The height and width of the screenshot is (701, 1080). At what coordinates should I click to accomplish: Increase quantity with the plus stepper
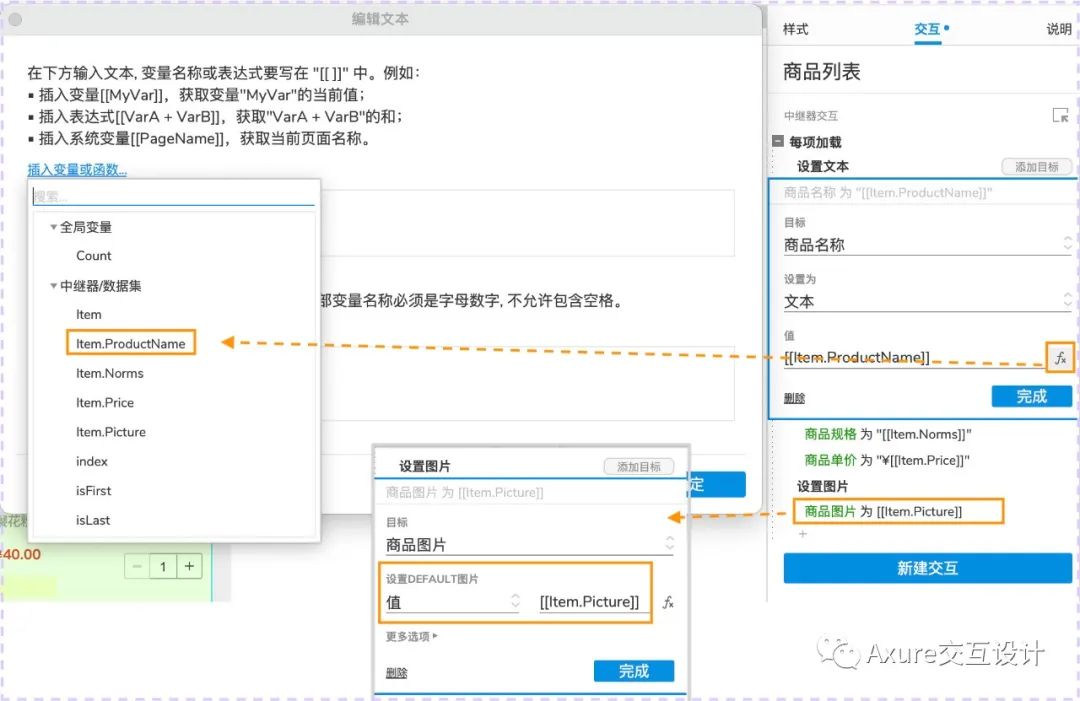[x=189, y=566]
